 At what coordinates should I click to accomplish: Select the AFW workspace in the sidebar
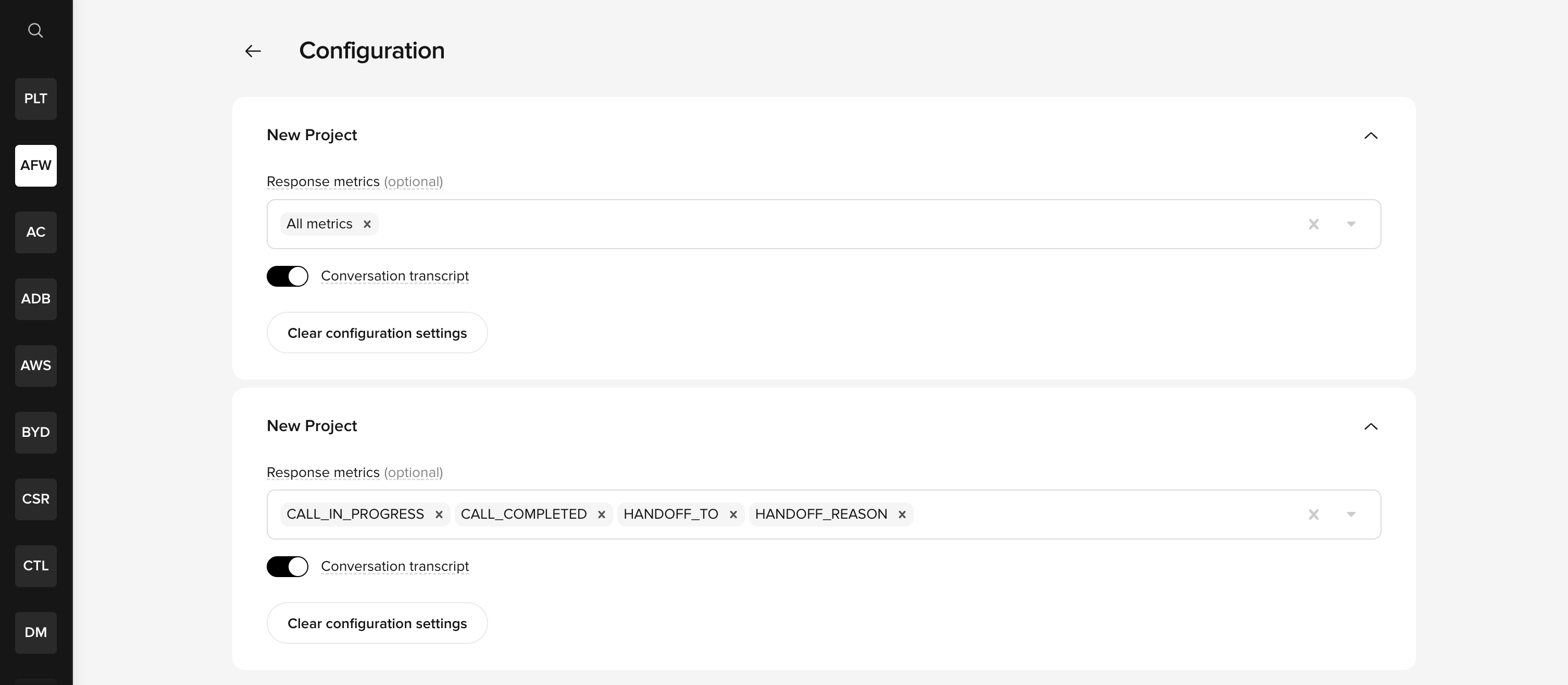pyautogui.click(x=35, y=166)
